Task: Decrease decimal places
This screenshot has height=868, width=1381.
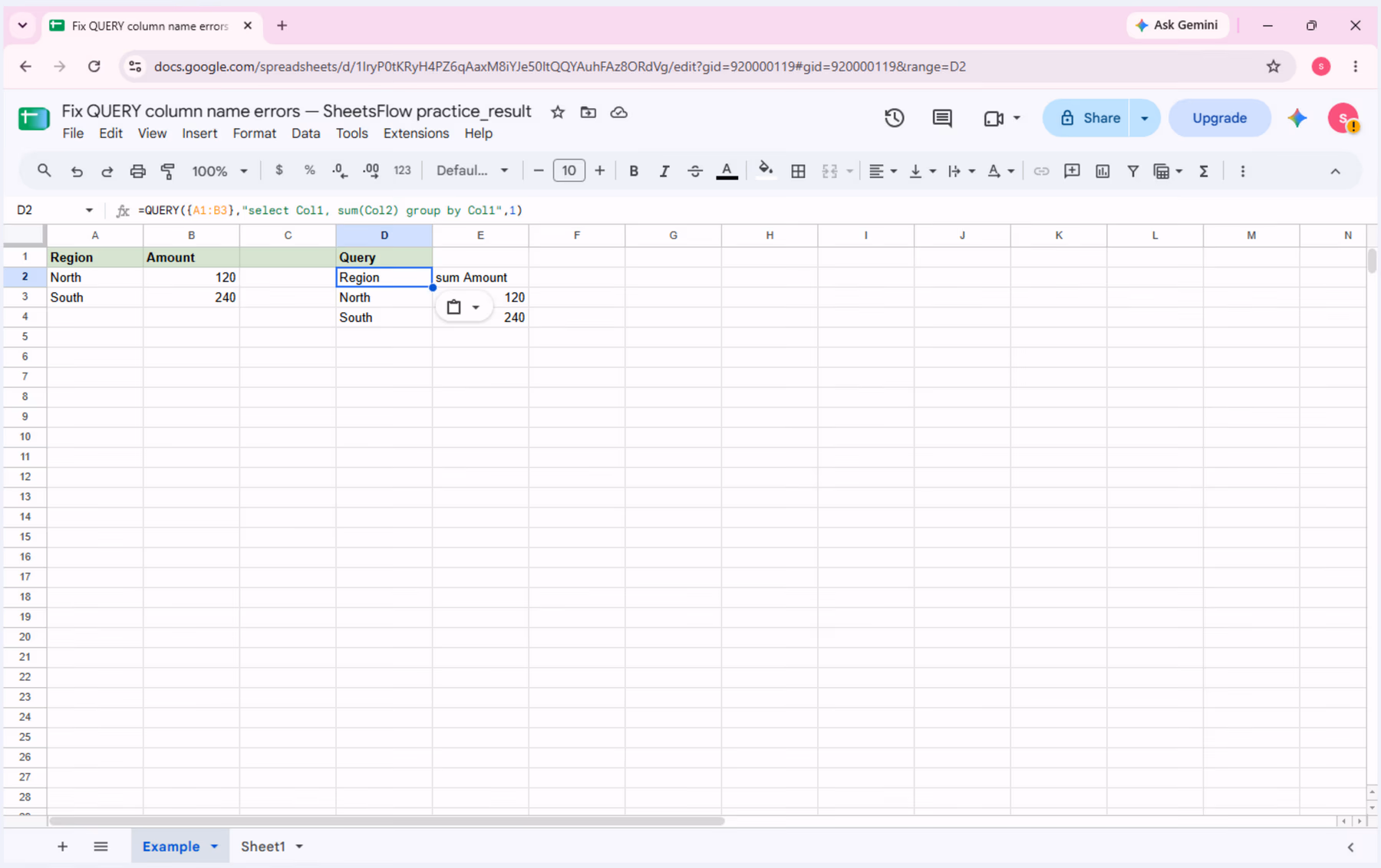Action: coord(340,171)
